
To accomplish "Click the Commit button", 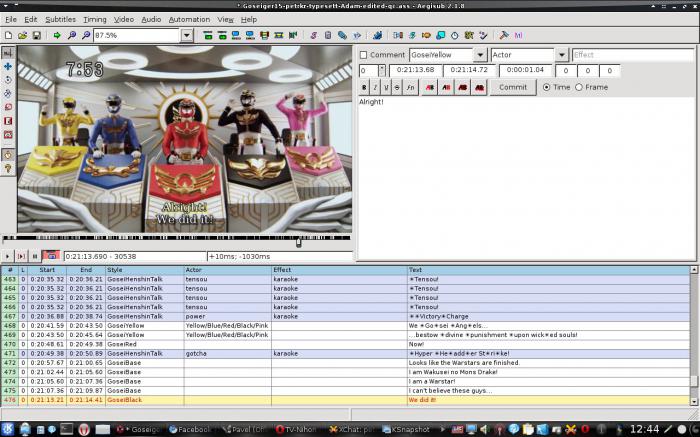I will (x=513, y=87).
